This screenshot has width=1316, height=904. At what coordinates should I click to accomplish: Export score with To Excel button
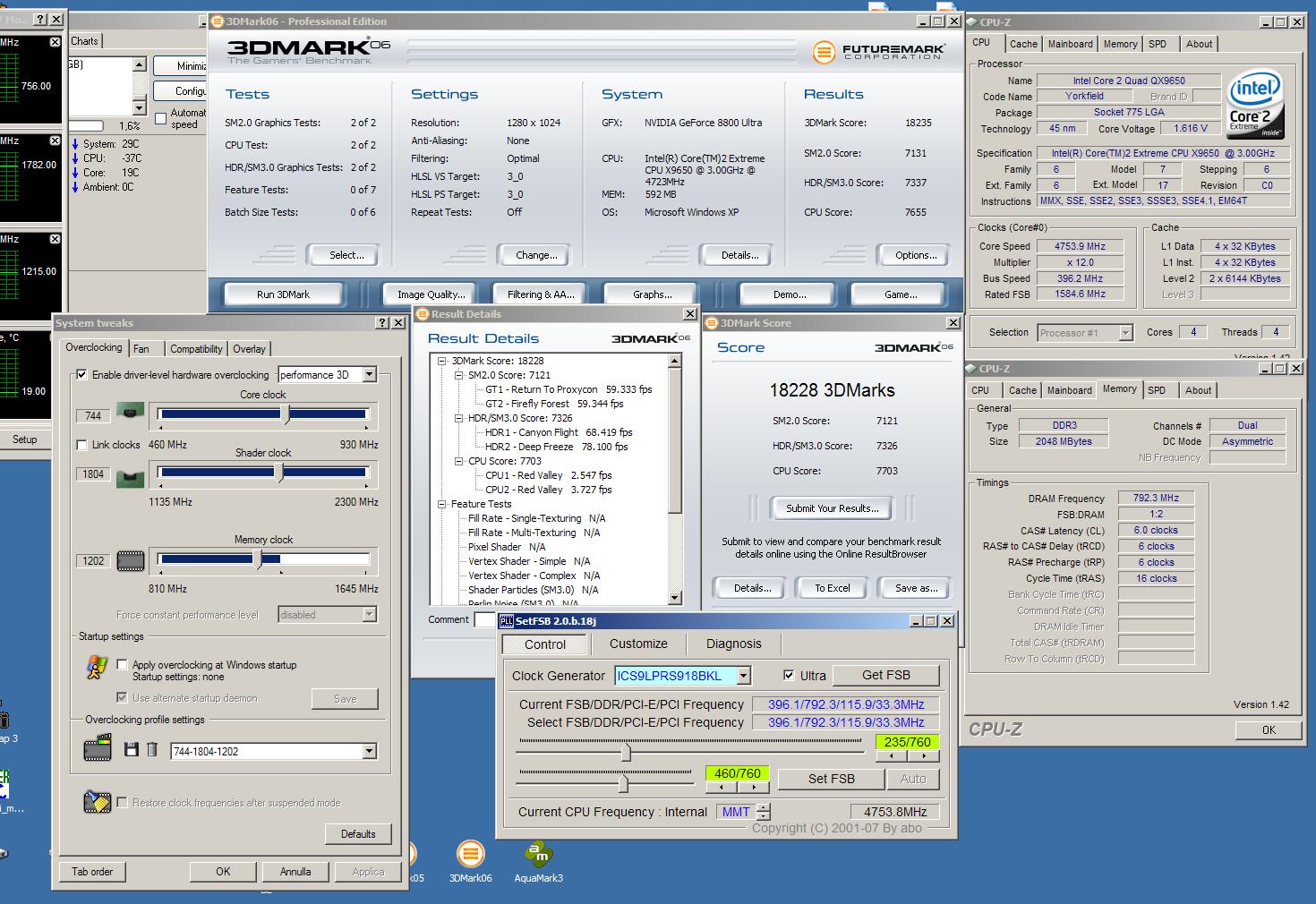coord(833,588)
